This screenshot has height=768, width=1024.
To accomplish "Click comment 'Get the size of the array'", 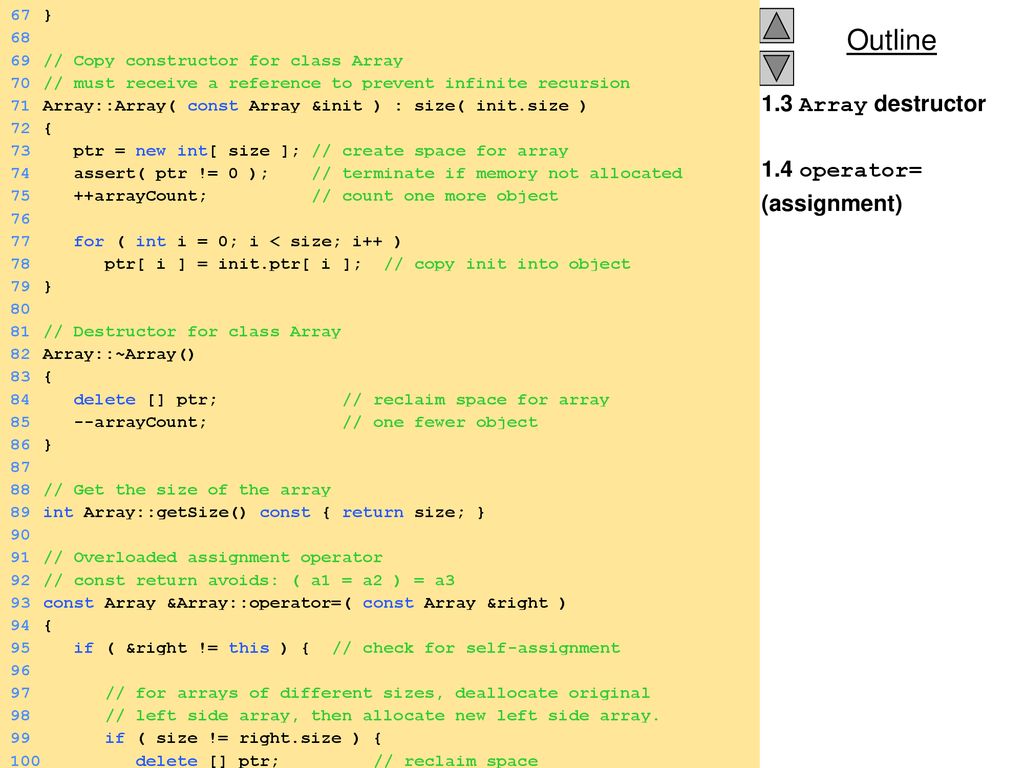I will click(187, 490).
